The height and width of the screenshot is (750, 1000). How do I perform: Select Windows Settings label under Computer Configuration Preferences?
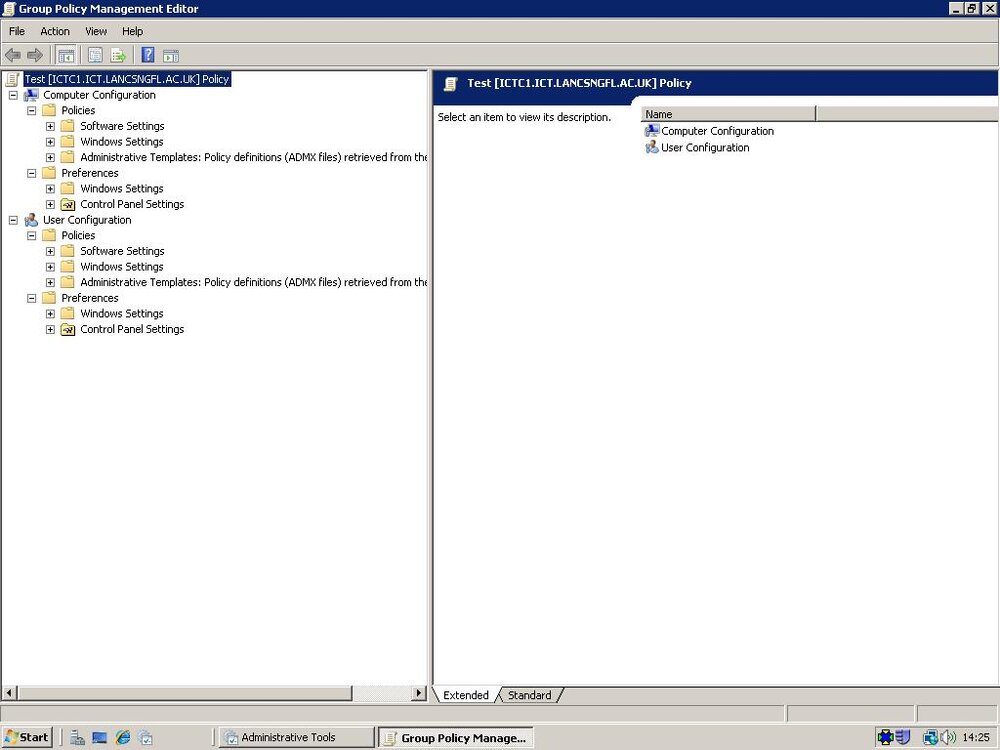click(122, 188)
